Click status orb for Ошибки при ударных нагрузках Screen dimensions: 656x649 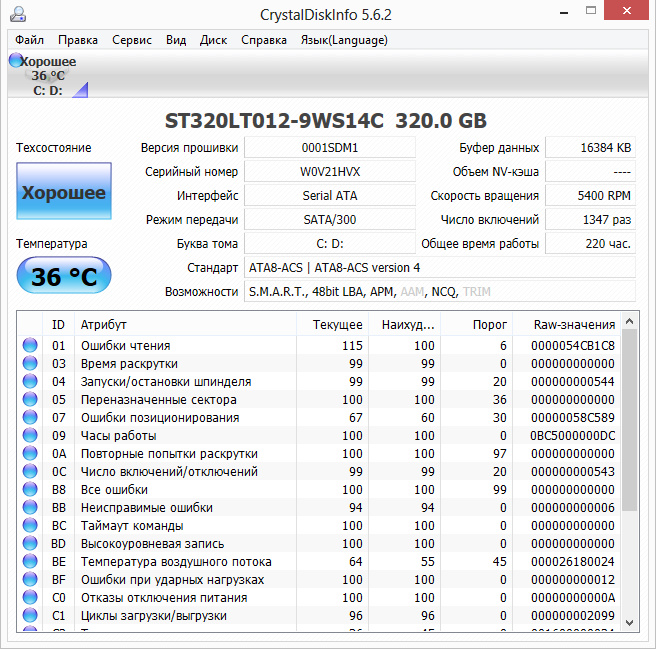(30, 579)
